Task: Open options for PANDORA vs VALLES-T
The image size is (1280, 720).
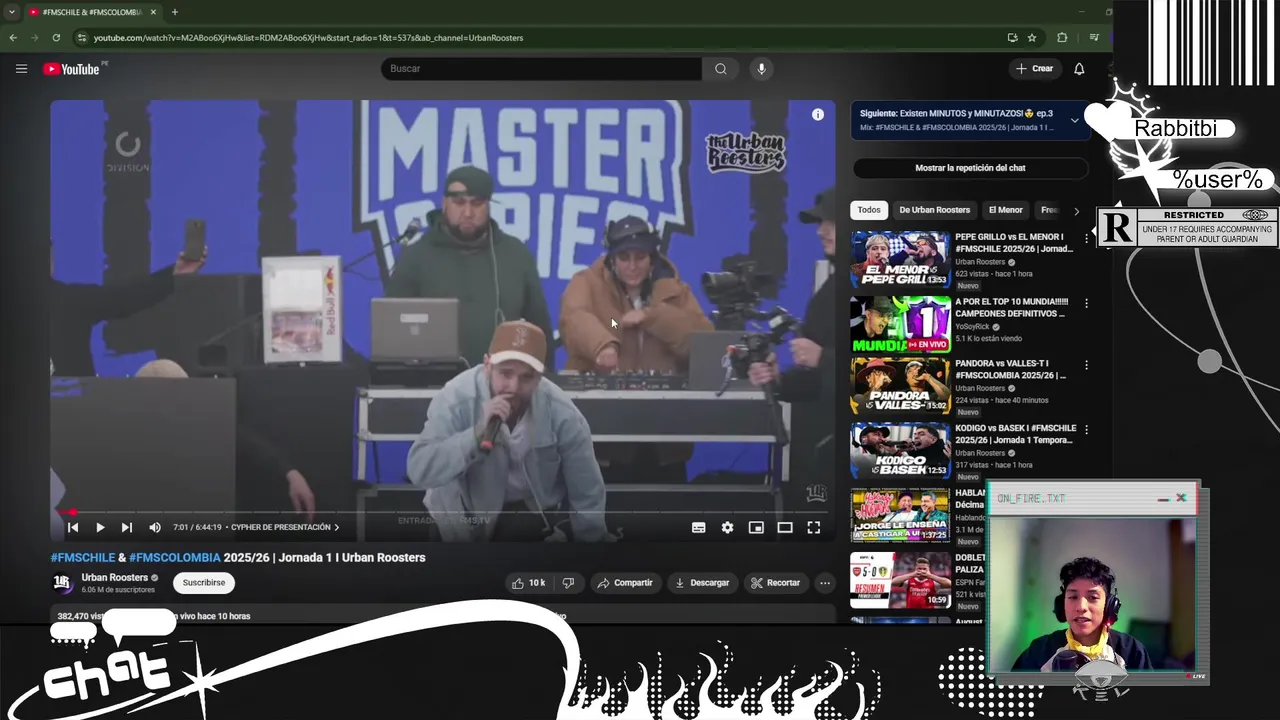Action: [x=1086, y=365]
